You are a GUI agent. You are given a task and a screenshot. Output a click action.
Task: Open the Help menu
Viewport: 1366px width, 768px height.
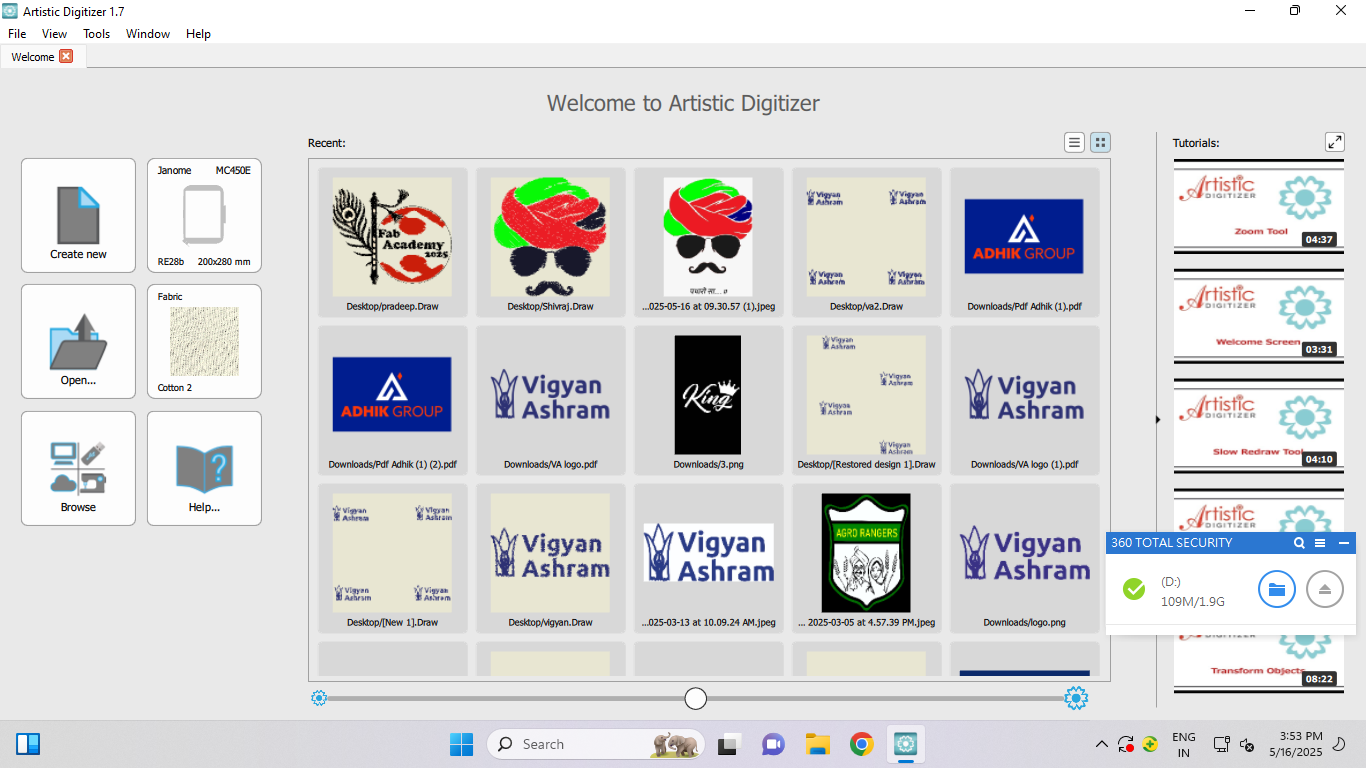[199, 33]
